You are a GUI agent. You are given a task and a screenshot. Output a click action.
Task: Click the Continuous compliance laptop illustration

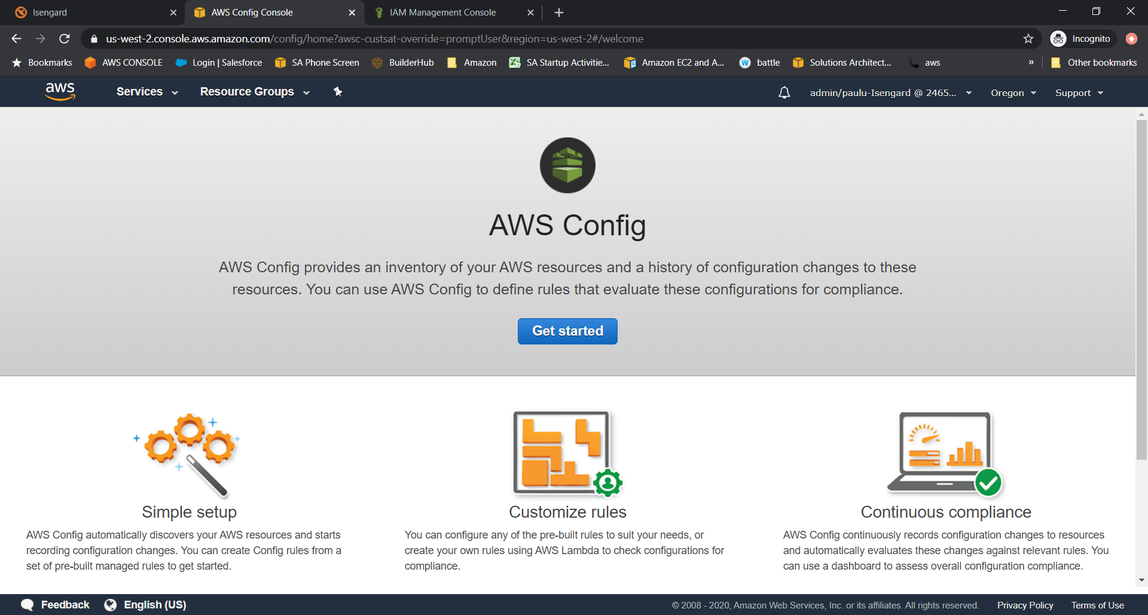[945, 454]
